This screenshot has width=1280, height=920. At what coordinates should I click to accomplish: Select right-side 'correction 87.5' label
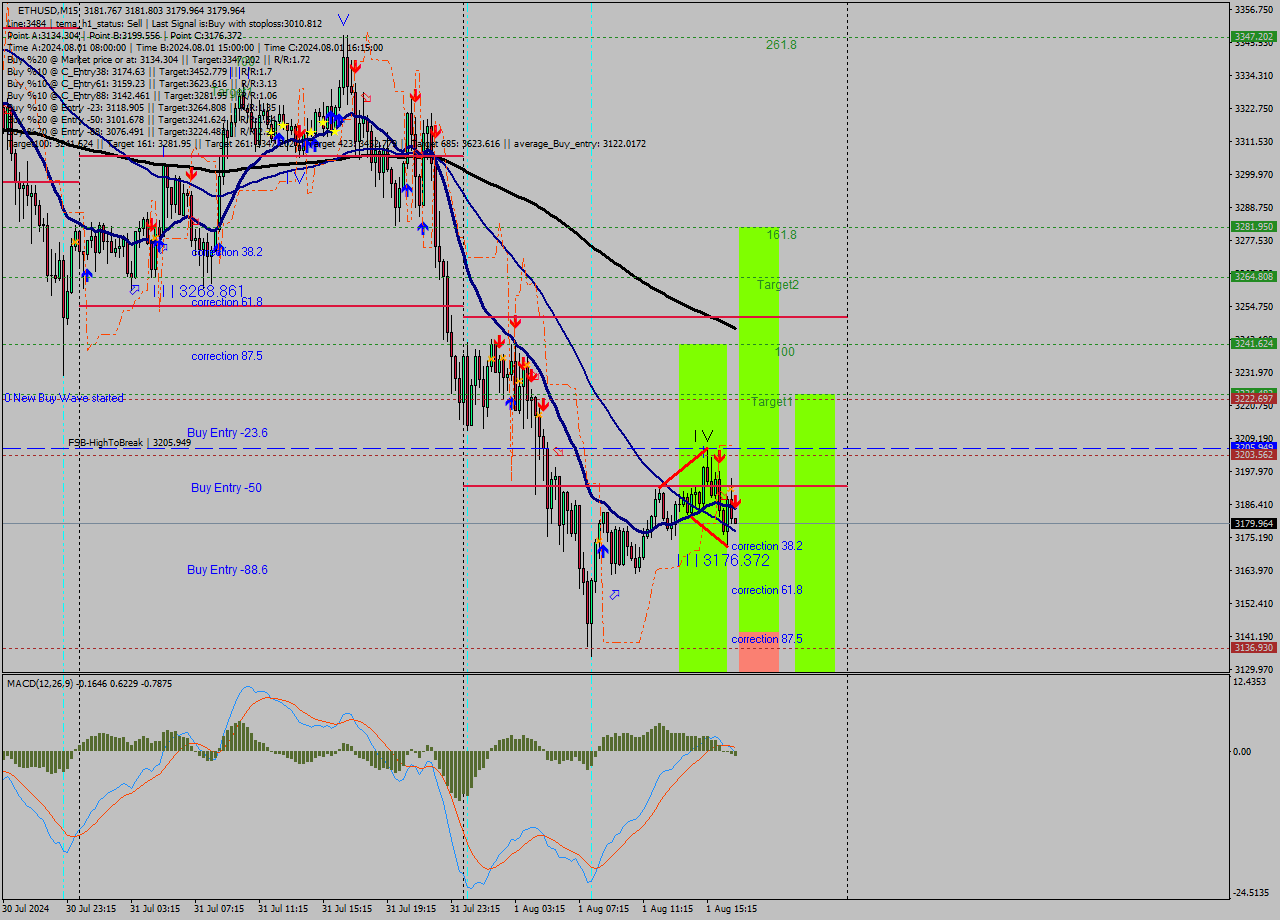pyautogui.click(x=767, y=639)
